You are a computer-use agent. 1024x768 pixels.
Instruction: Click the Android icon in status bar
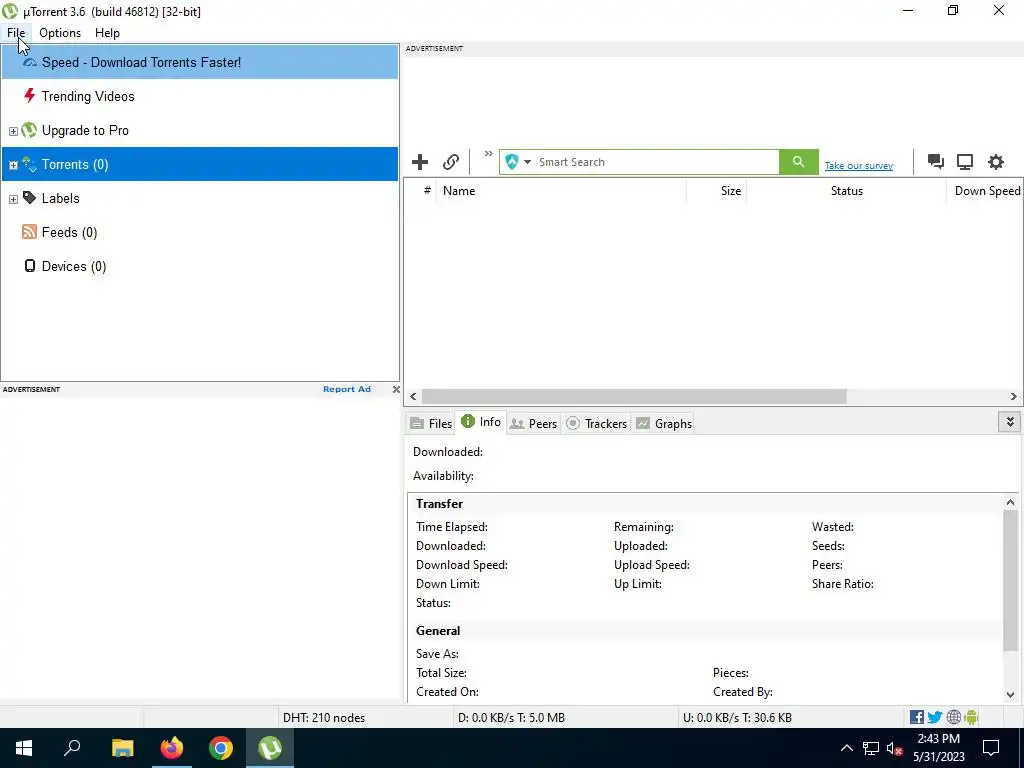pos(971,717)
